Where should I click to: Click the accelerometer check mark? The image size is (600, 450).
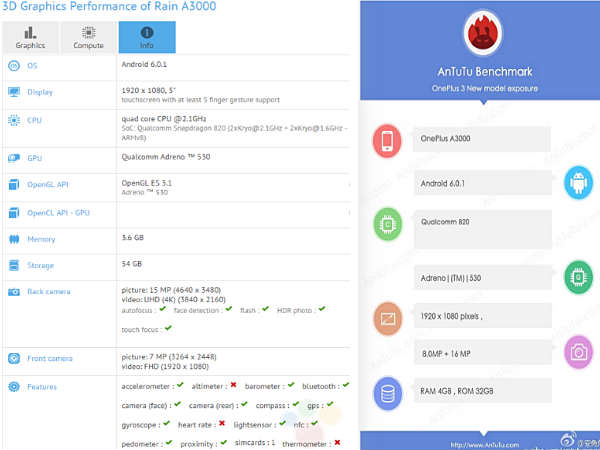tap(180, 385)
